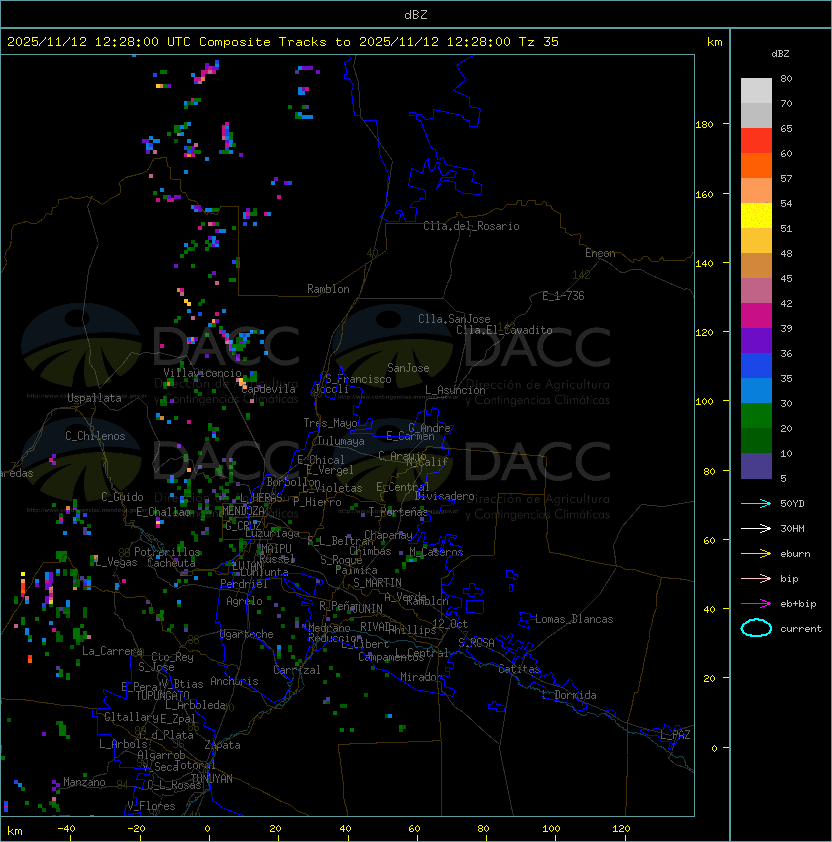832x842 pixels.
Task: Click the Capdevila map label
Action: pos(269,389)
